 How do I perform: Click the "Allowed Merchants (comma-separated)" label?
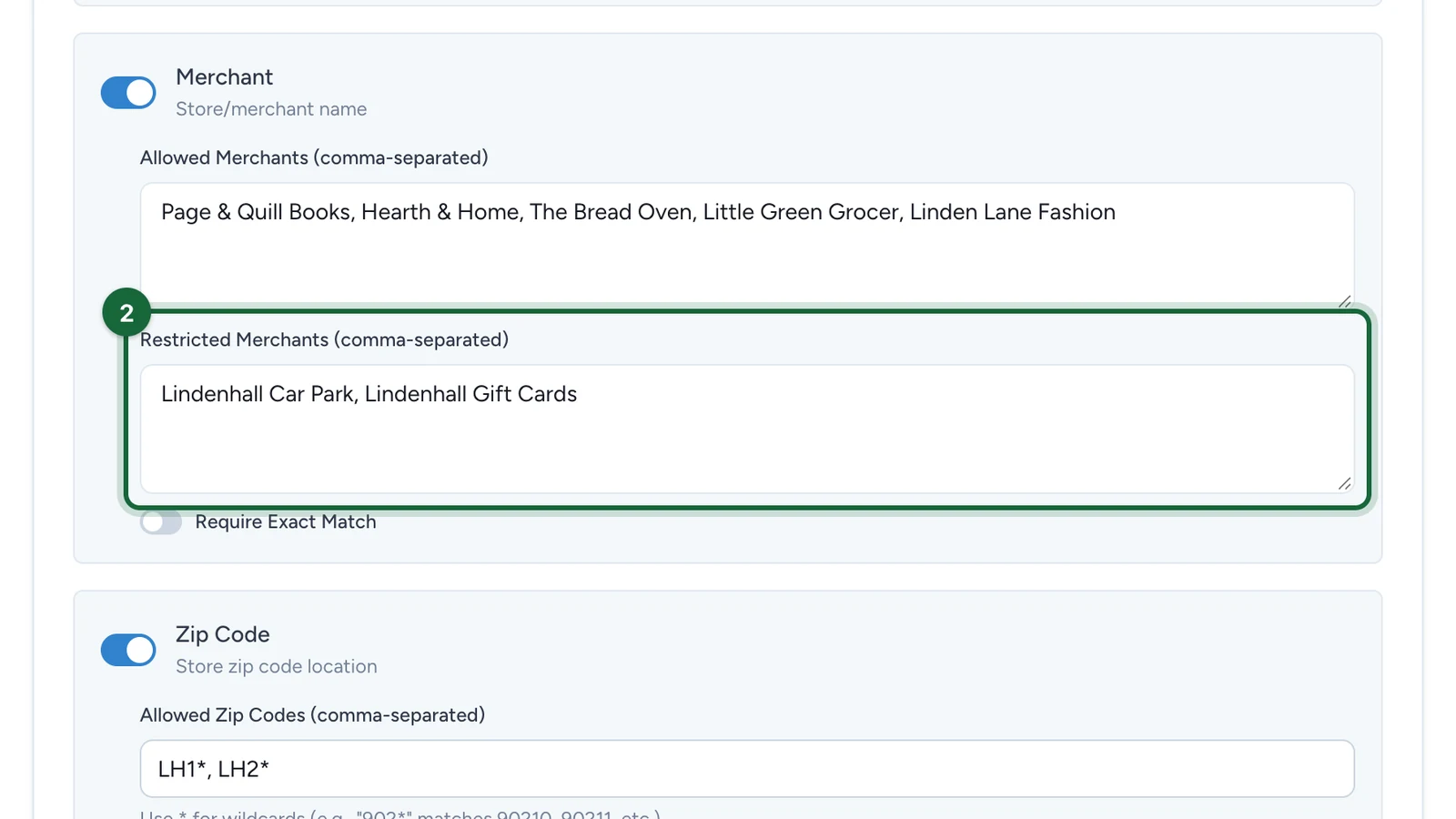pyautogui.click(x=314, y=157)
